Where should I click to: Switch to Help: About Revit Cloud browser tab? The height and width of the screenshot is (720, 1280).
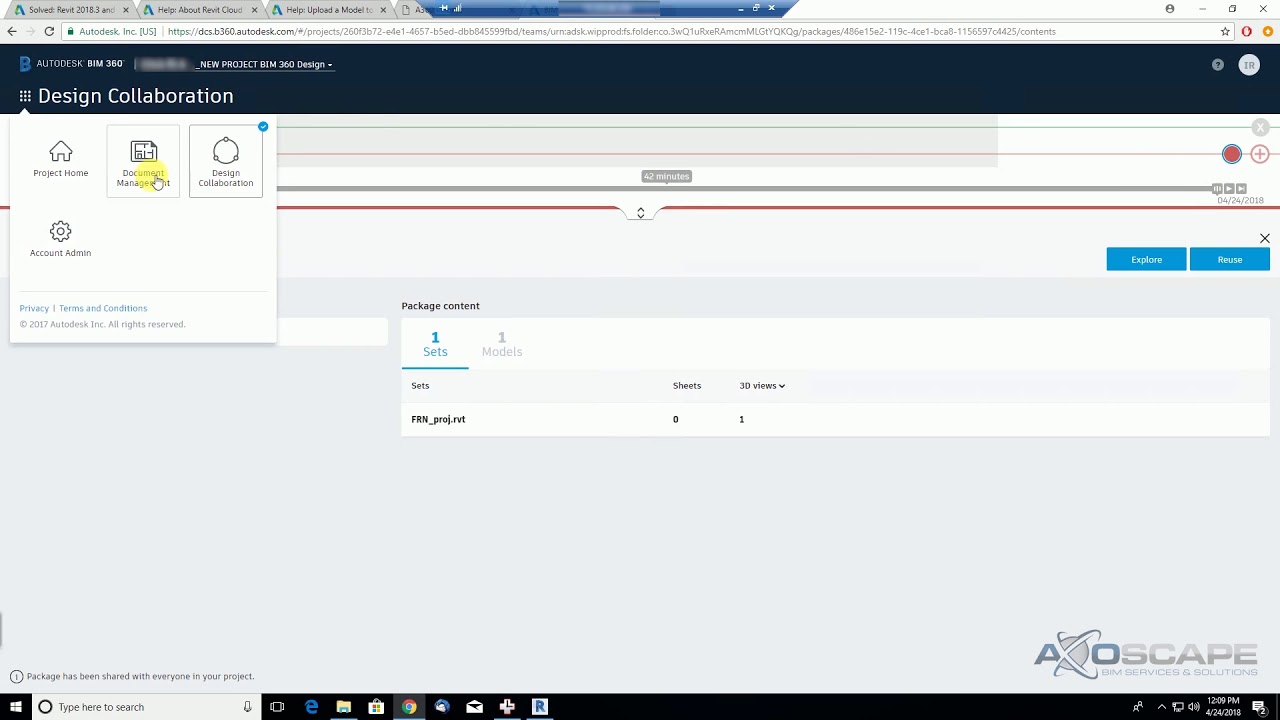(198, 9)
